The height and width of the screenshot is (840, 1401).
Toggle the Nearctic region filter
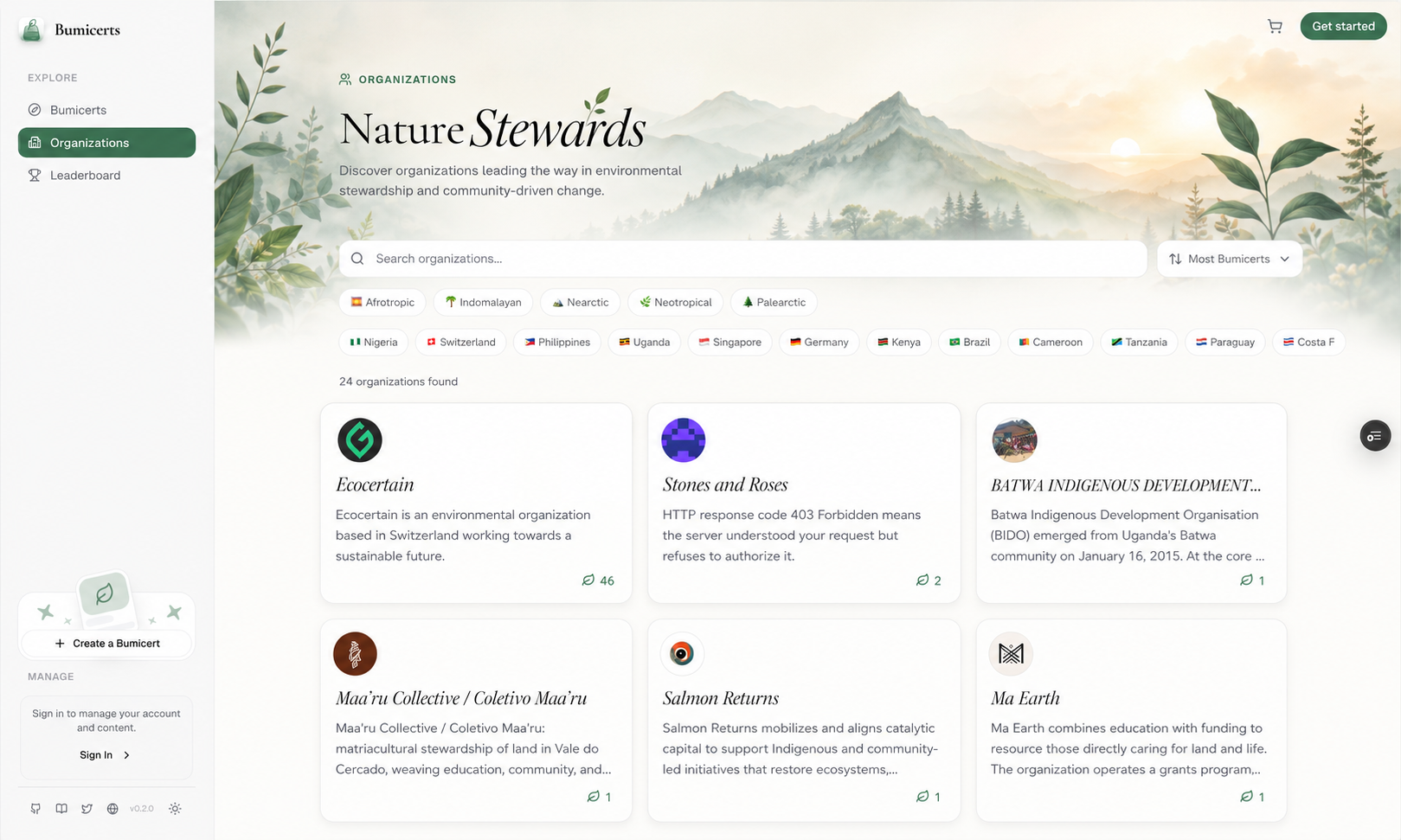coord(581,302)
